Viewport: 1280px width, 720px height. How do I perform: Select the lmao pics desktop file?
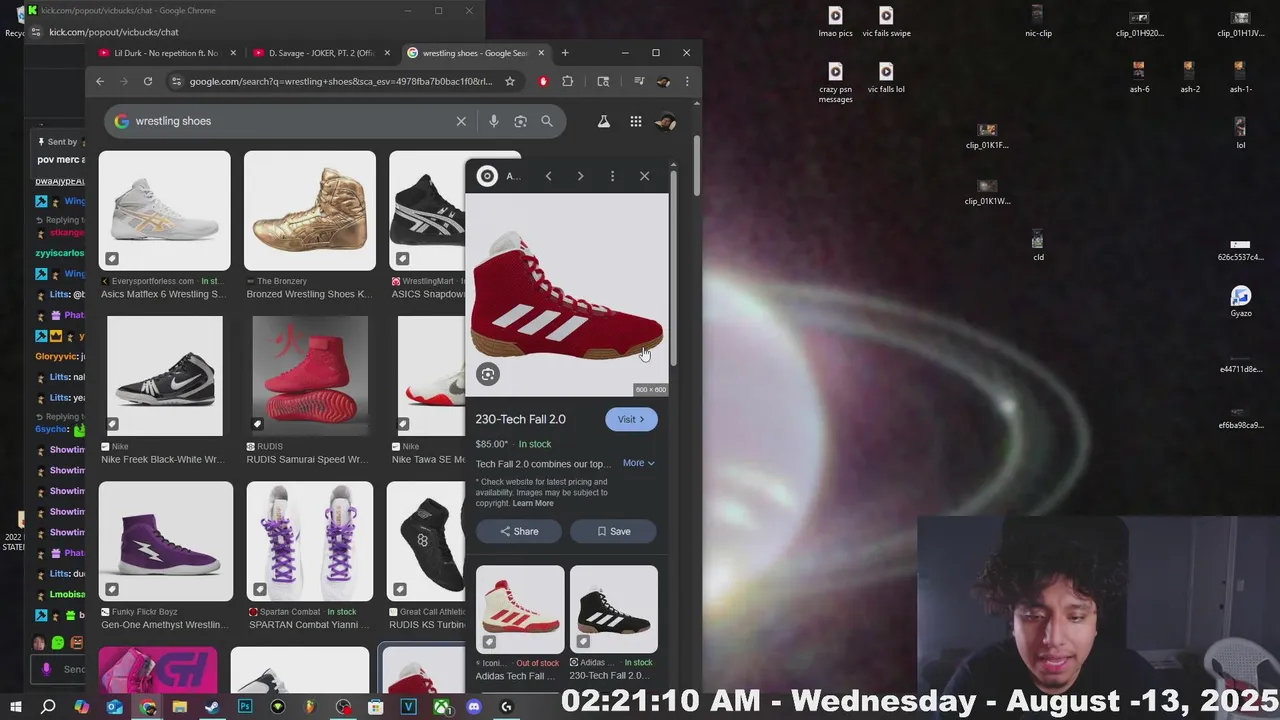click(x=836, y=21)
